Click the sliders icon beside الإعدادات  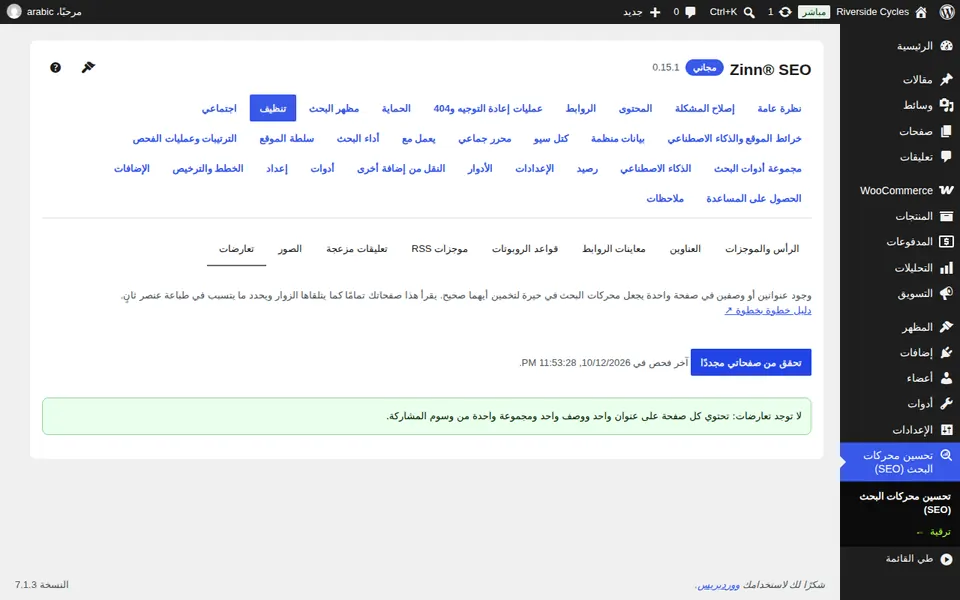pos(947,430)
